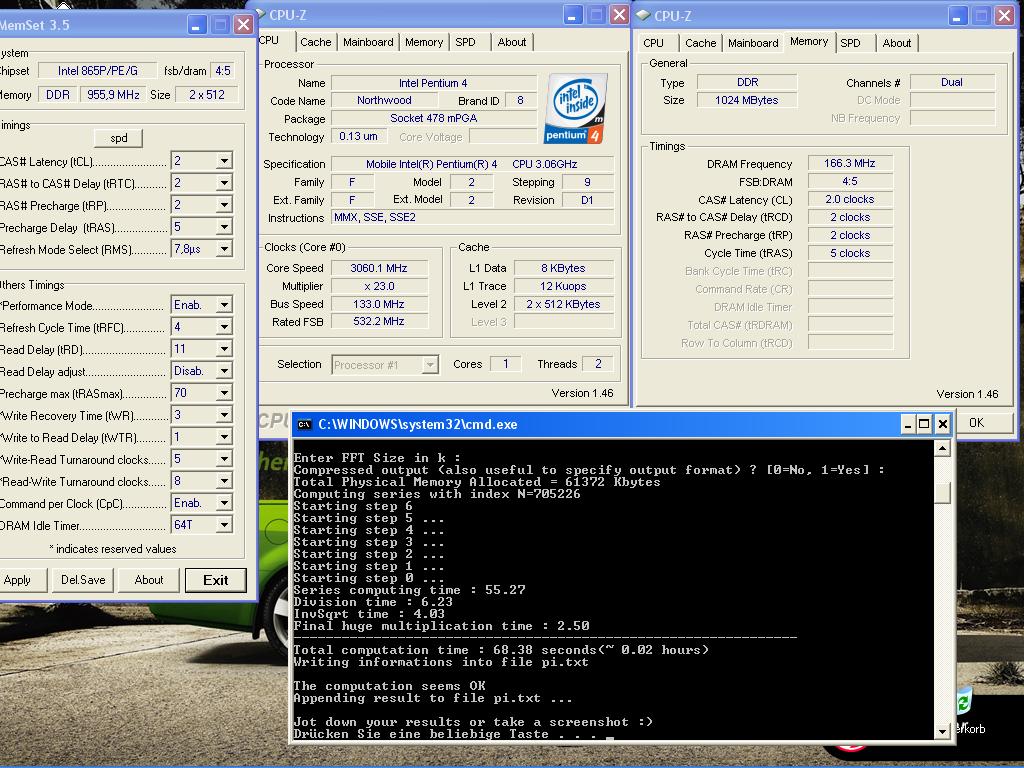This screenshot has height=768, width=1024.
Task: Click the Channels # Dual value
Action: point(952,82)
